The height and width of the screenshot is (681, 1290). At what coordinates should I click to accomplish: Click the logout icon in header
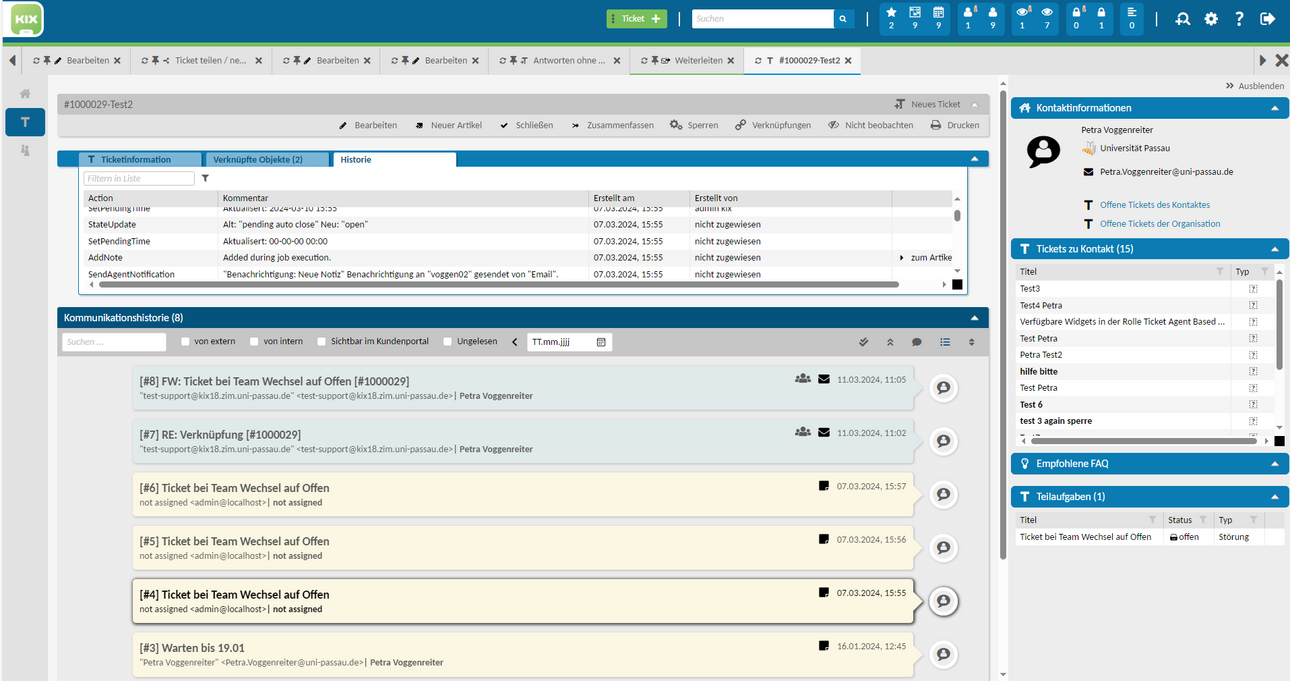click(1267, 18)
